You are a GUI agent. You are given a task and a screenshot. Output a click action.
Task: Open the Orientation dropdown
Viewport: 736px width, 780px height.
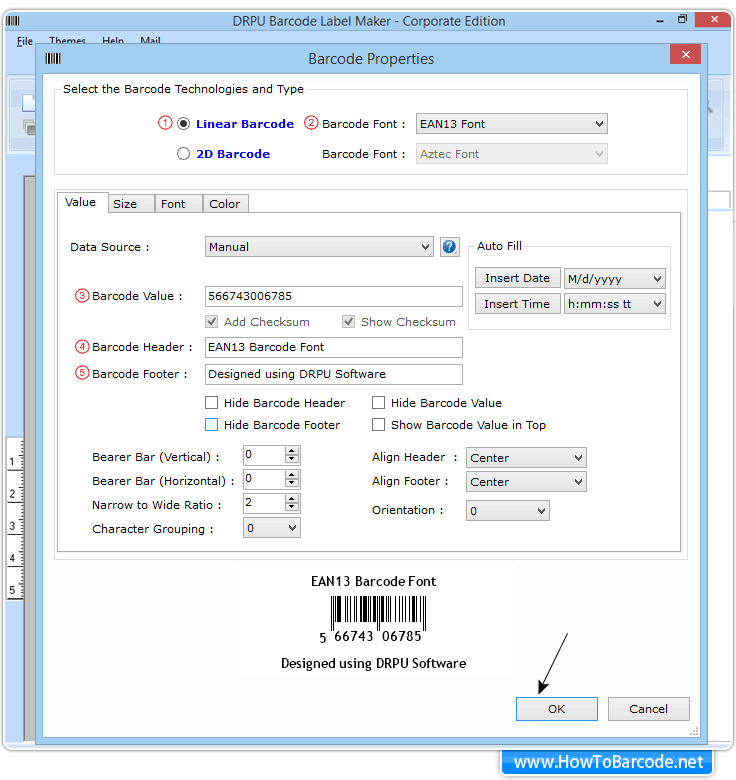click(x=508, y=511)
